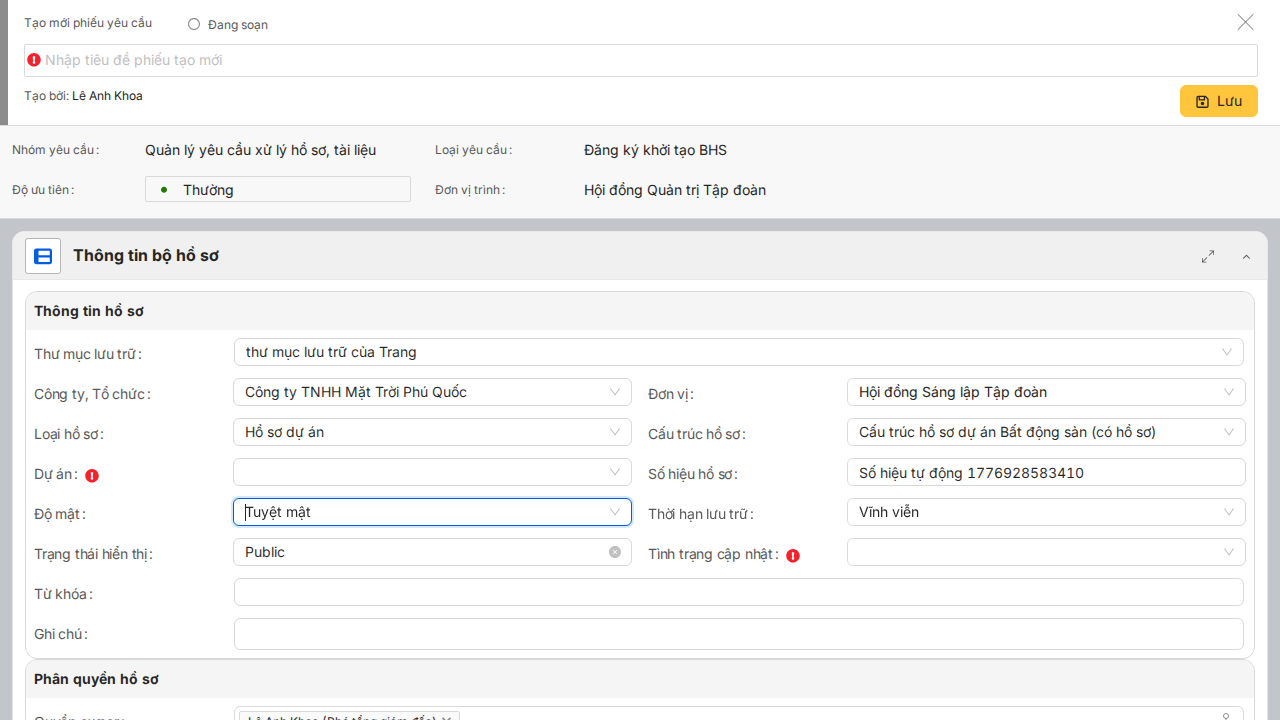The height and width of the screenshot is (720, 1280).
Task: Click the red error icon in title field
Action: [34, 60]
